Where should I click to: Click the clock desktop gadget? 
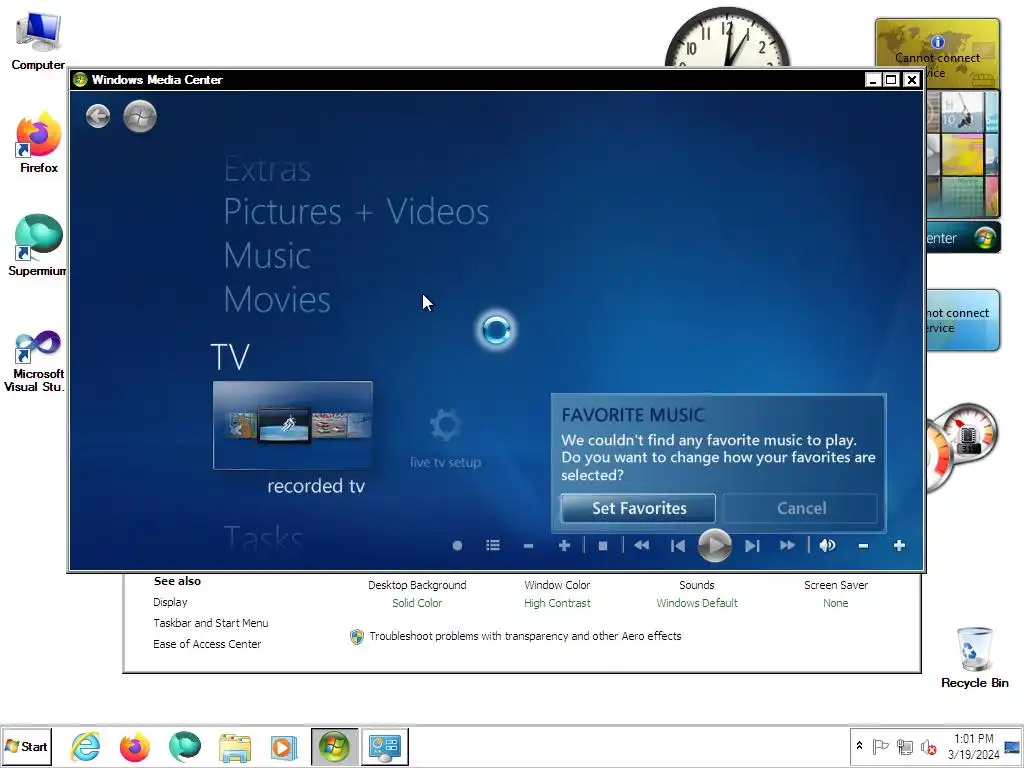click(727, 37)
